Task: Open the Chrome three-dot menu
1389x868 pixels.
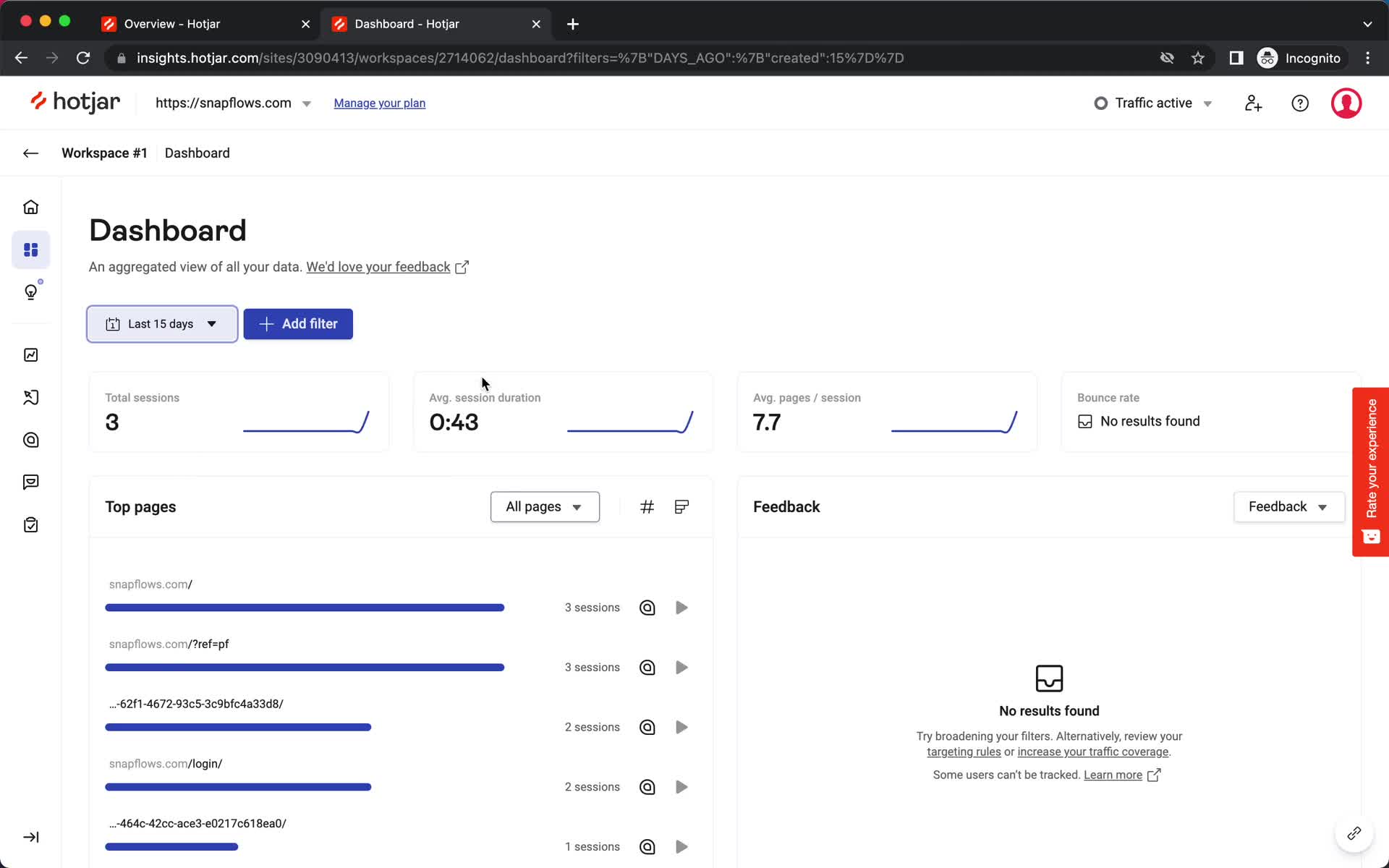Action: pos(1367,58)
